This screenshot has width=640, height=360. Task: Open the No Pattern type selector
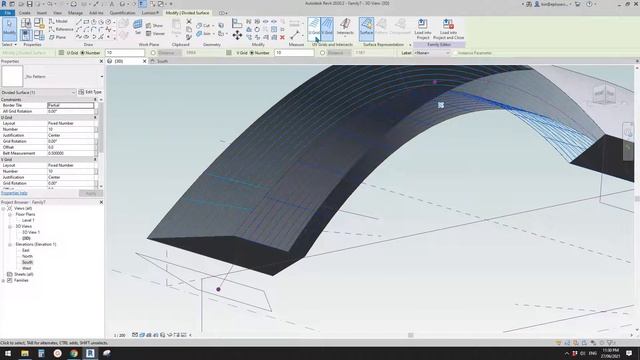52,76
